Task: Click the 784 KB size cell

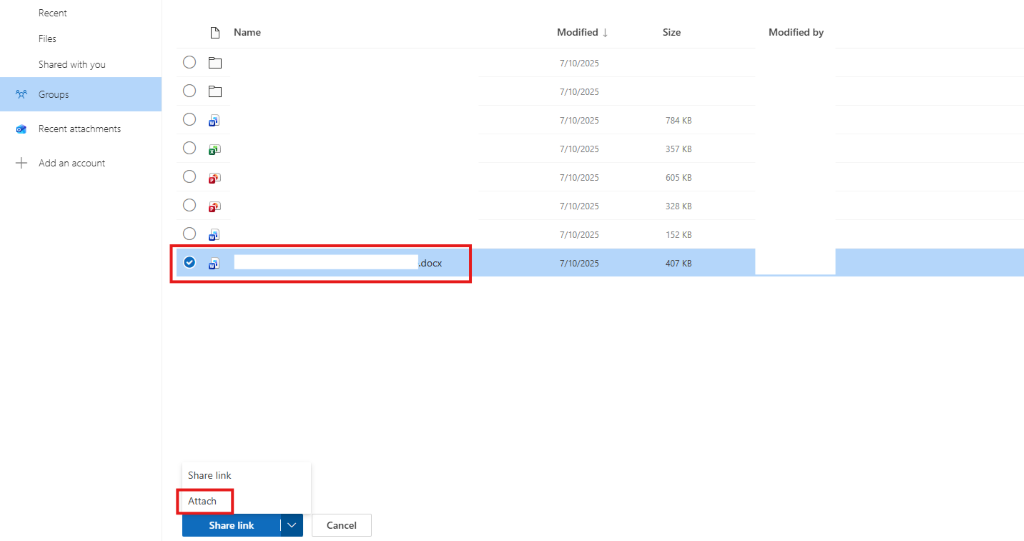Action: pyautogui.click(x=679, y=121)
